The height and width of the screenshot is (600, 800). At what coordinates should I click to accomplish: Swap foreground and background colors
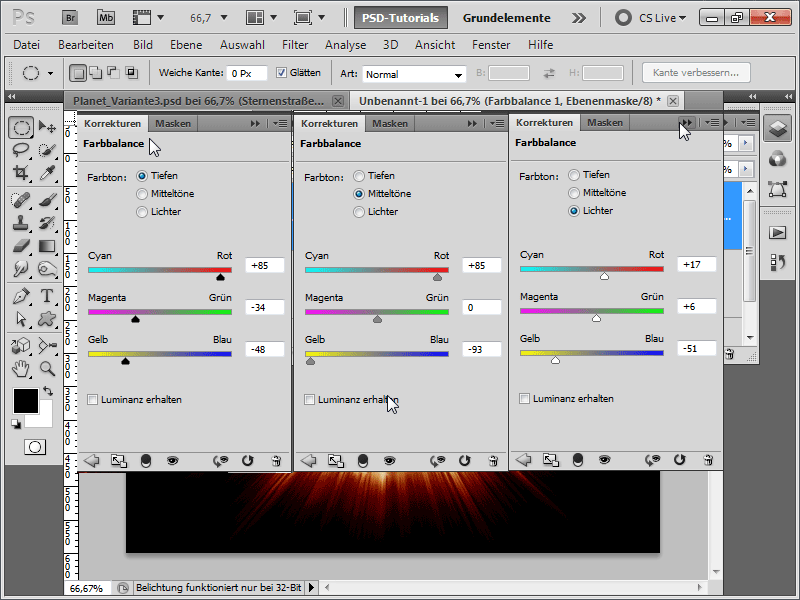[x=47, y=391]
